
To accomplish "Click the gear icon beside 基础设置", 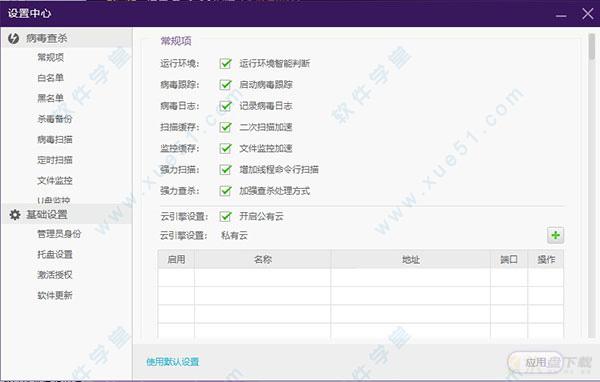I will 15,214.
